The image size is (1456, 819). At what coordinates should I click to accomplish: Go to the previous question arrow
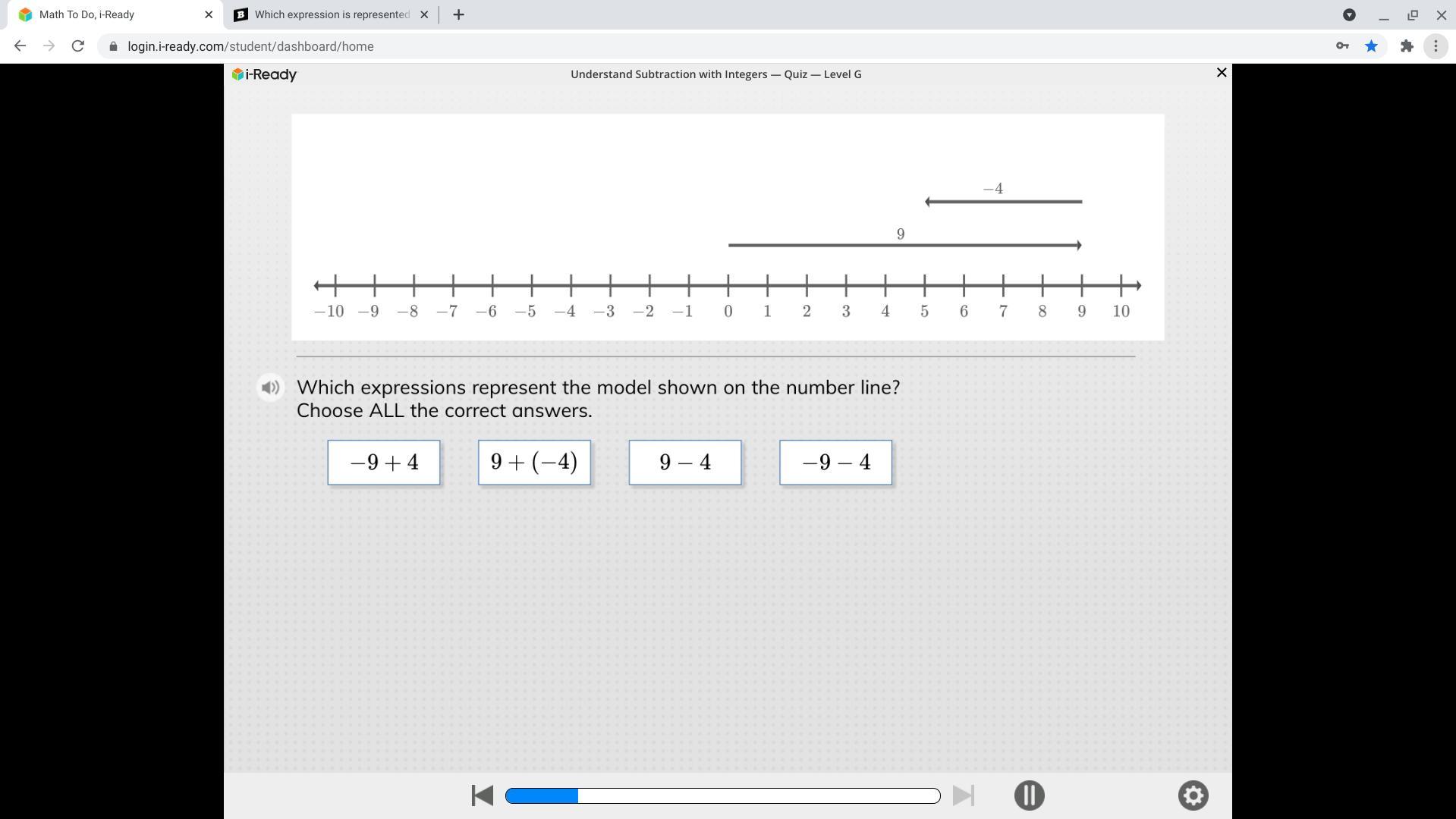click(483, 795)
